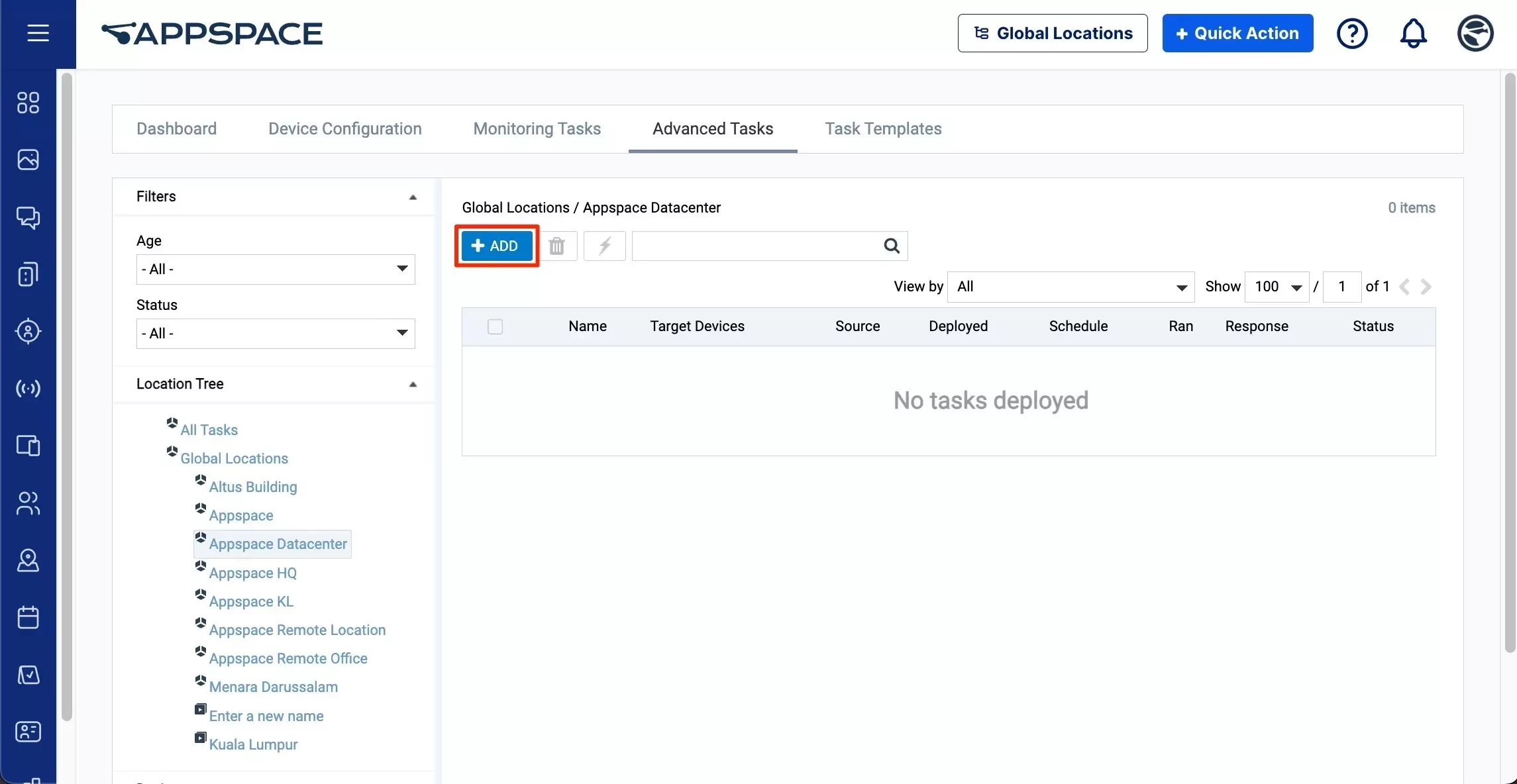Screen dimensions: 1517x784
Task: Click the trash delete task icon
Action: tap(557, 246)
